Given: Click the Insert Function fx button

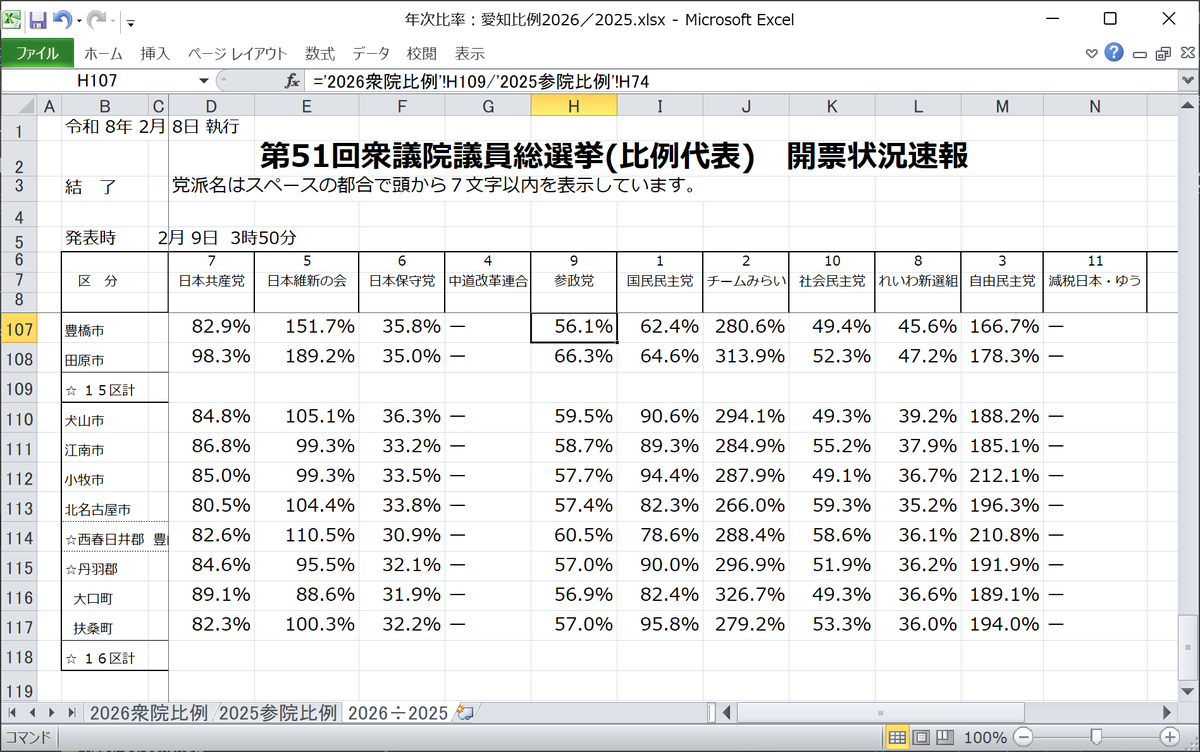Looking at the screenshot, I should pyautogui.click(x=293, y=80).
